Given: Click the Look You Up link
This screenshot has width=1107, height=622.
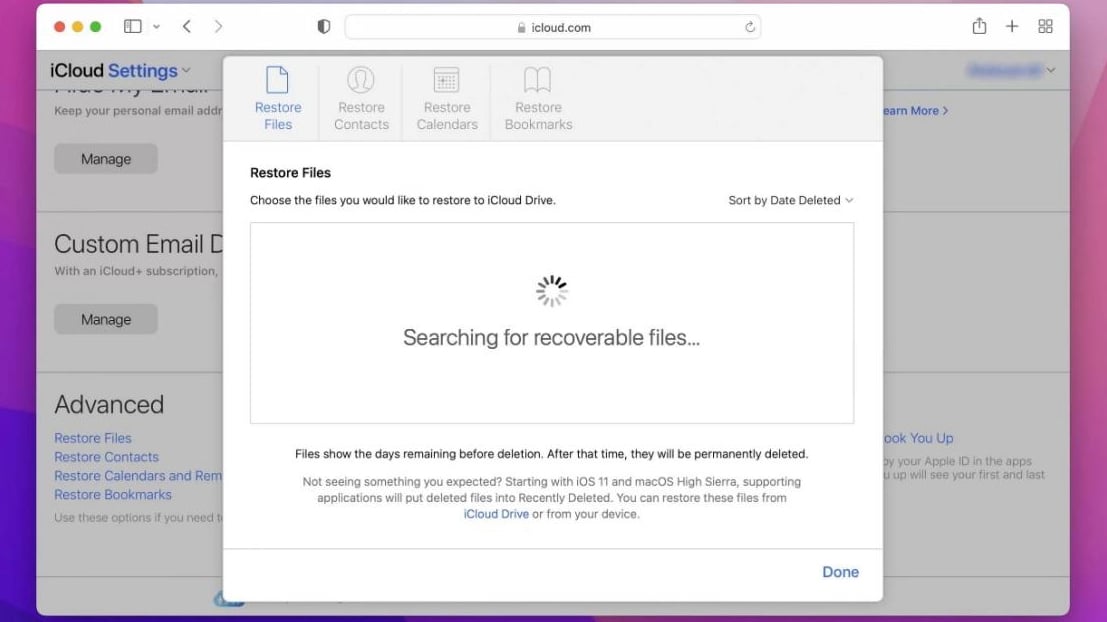Looking at the screenshot, I should [918, 438].
